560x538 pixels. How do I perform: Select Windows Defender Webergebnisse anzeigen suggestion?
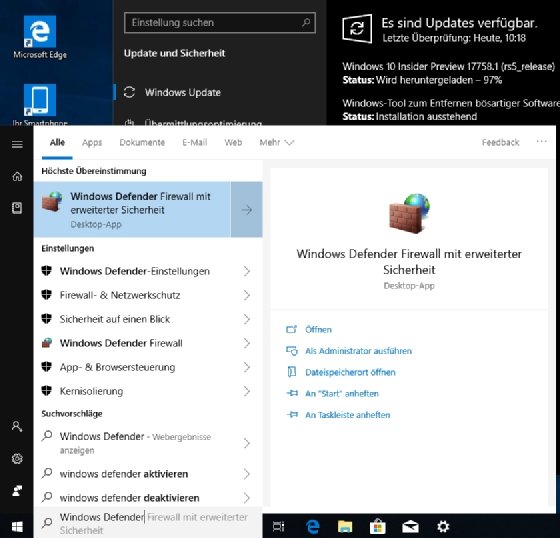[x=148, y=443]
